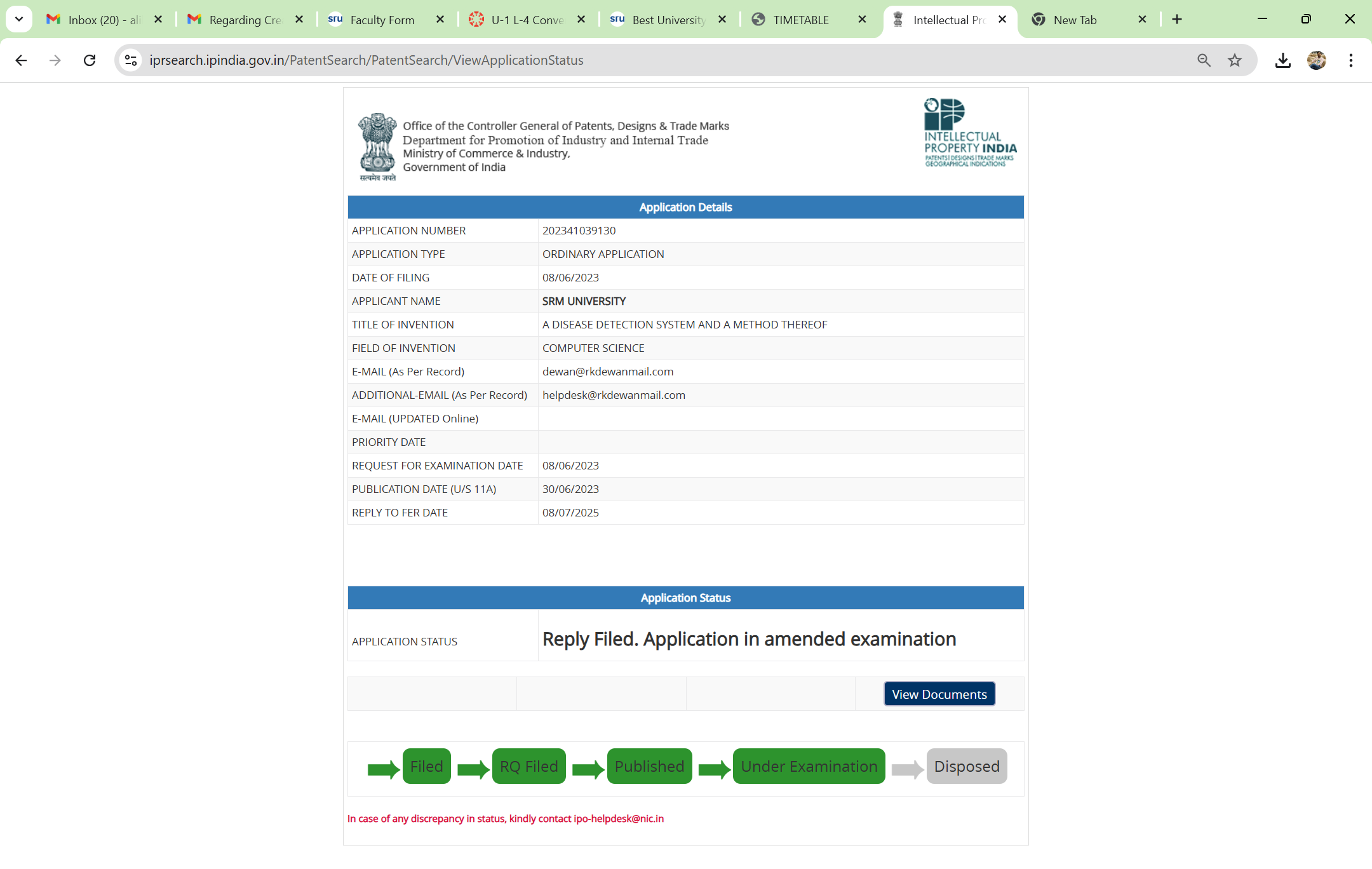The height and width of the screenshot is (869, 1372).
Task: Click the zoom magnifier icon in address bar
Action: (1204, 60)
